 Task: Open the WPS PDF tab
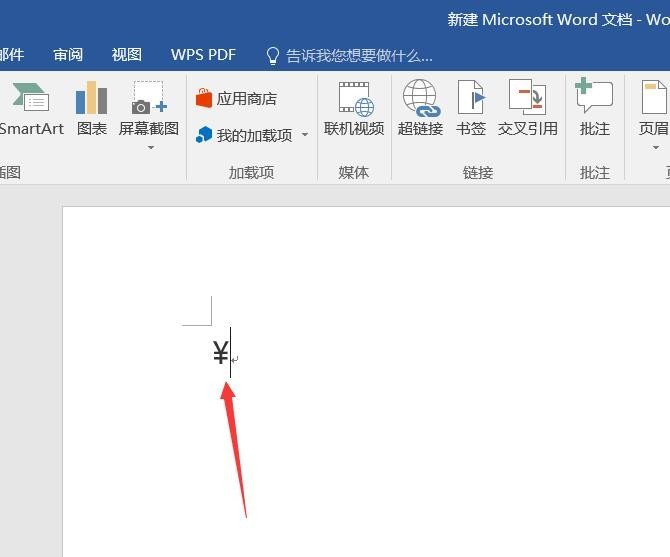[x=203, y=55]
